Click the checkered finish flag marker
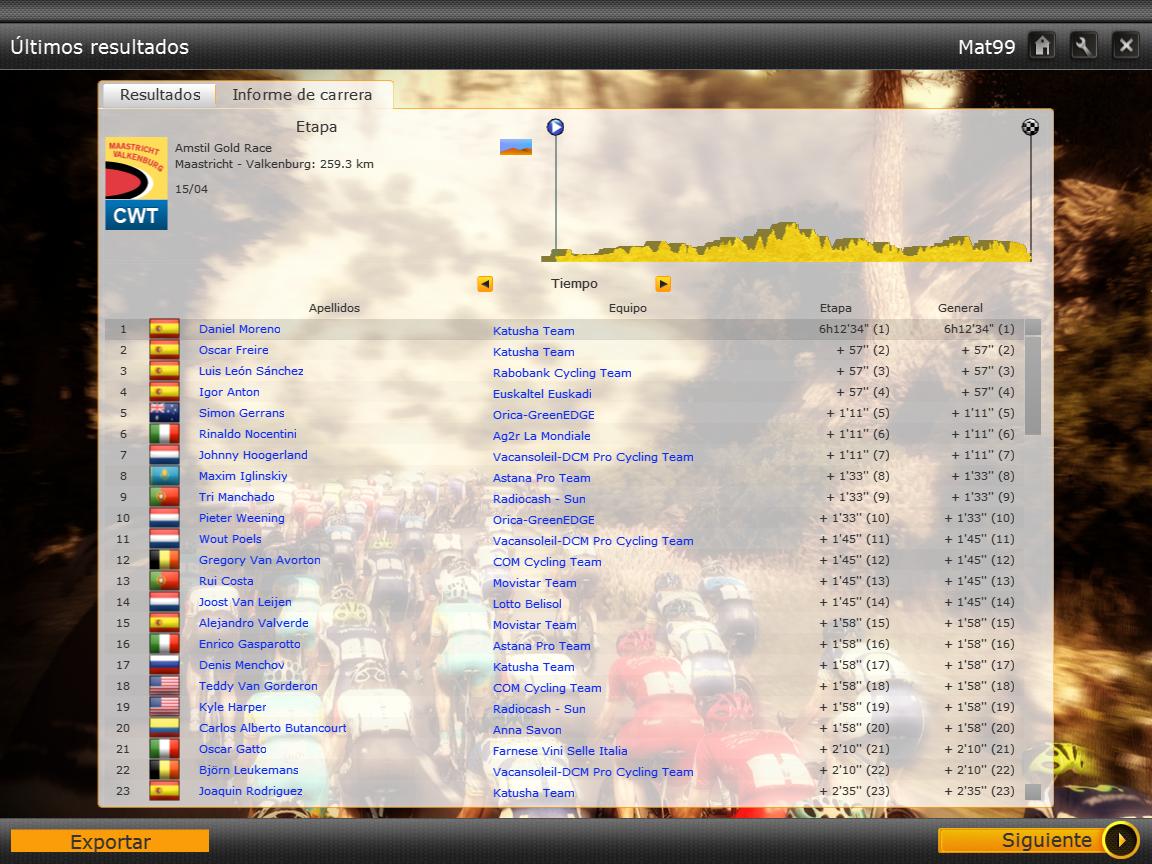 1030,127
